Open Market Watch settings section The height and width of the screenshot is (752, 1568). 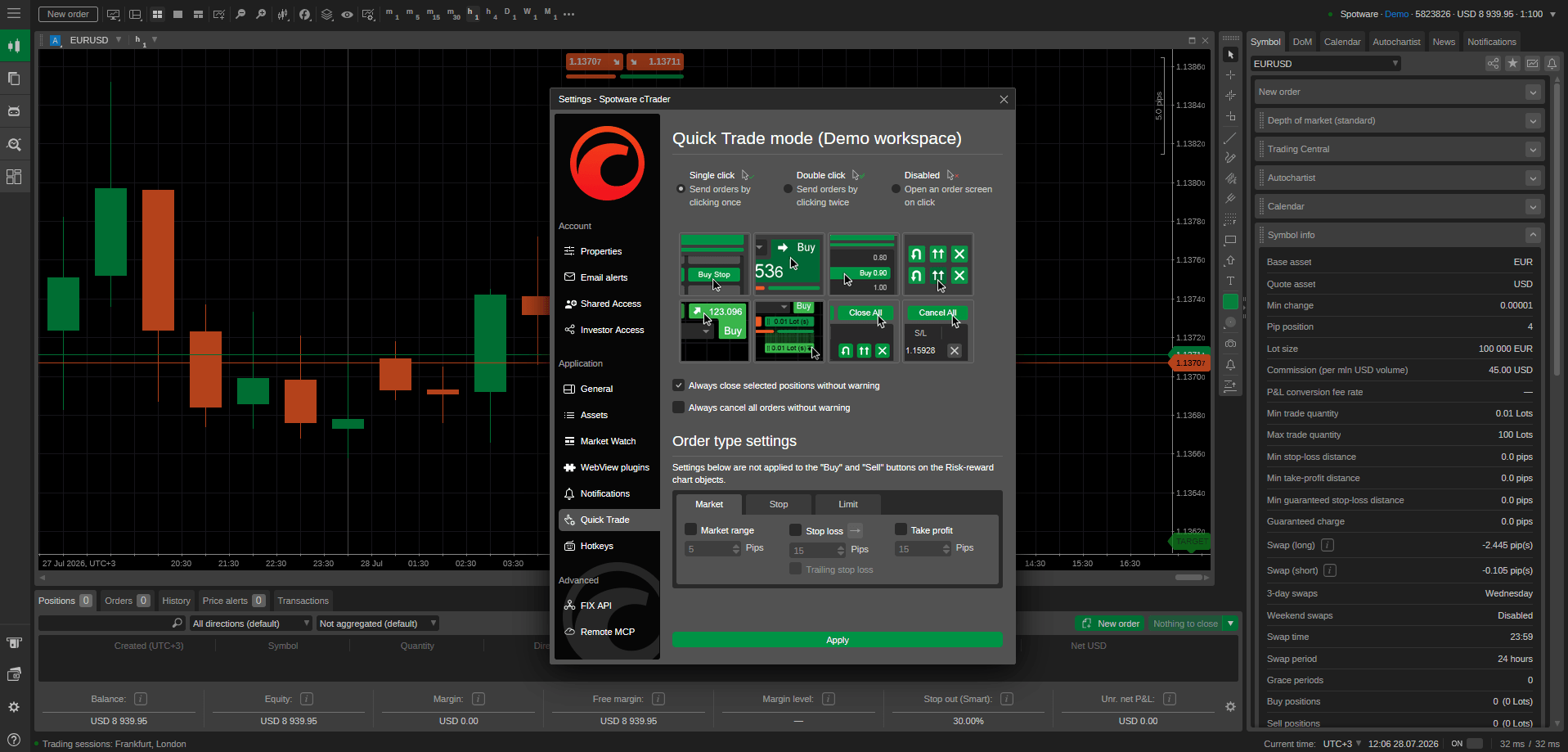click(x=608, y=441)
